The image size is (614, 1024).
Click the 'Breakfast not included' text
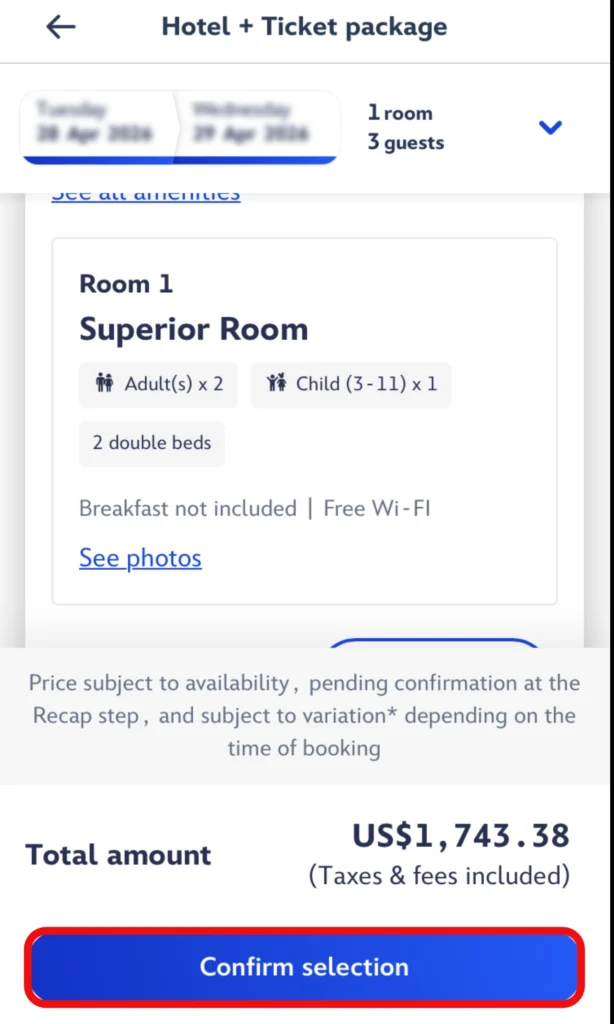click(188, 508)
